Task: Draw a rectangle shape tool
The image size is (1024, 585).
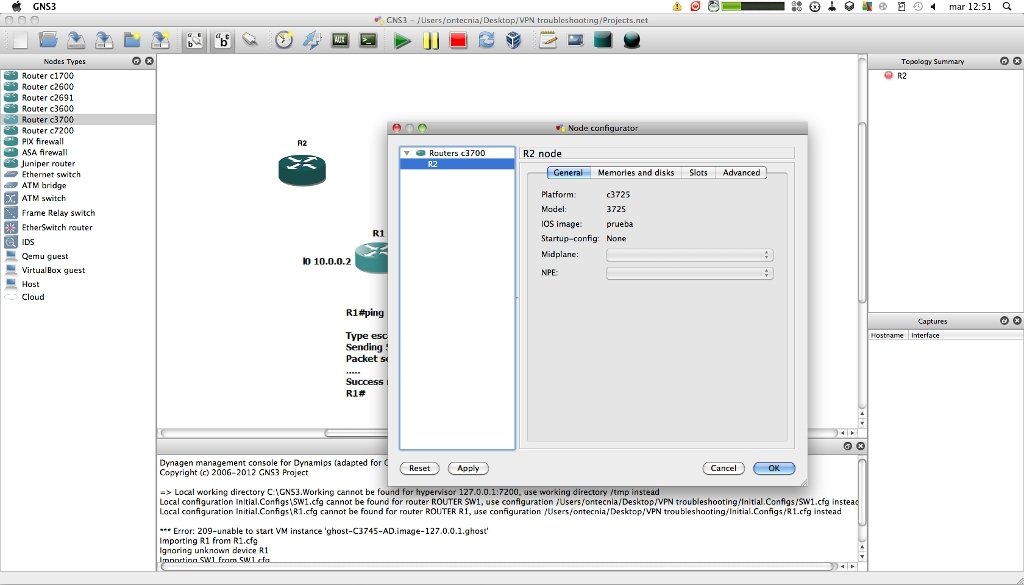Action: click(x=603, y=40)
